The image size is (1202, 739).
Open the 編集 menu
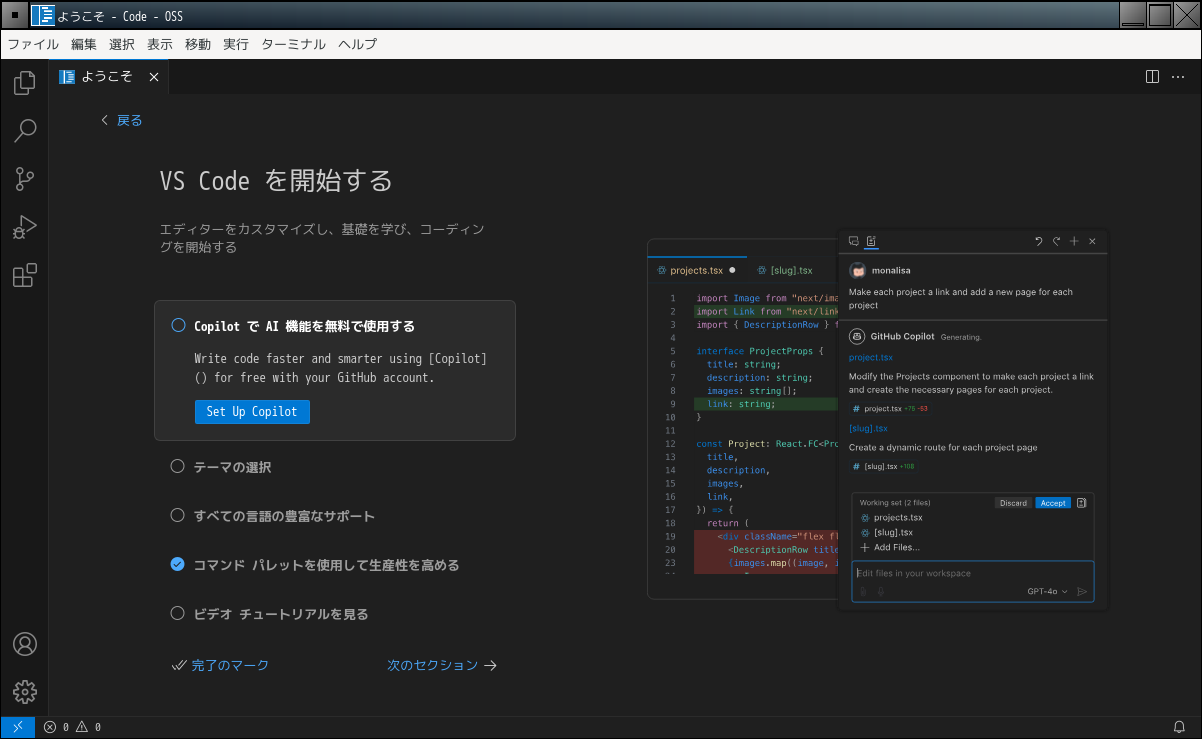click(x=84, y=44)
